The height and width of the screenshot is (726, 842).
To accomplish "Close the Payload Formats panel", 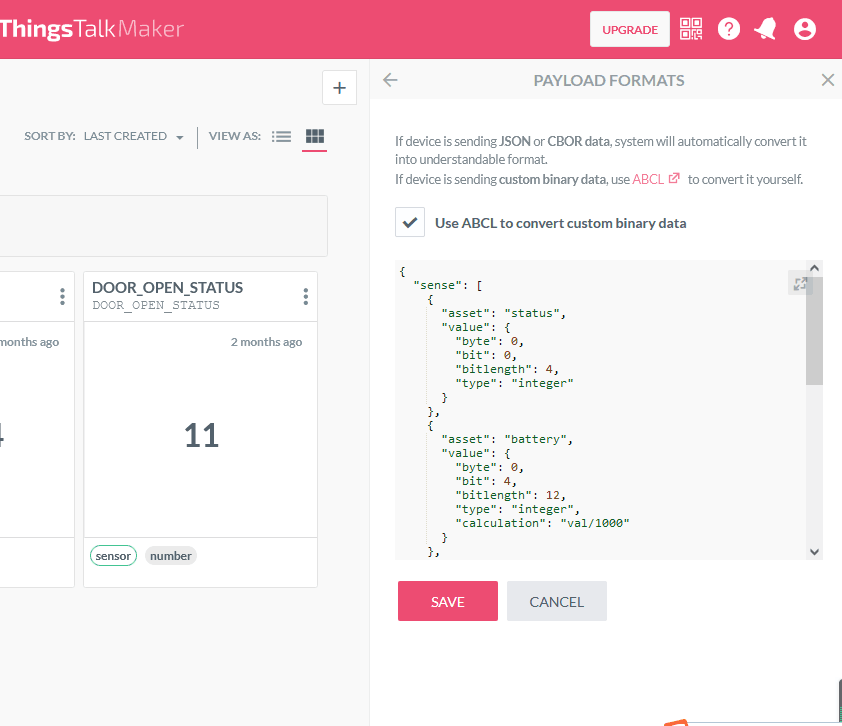I will click(x=828, y=81).
